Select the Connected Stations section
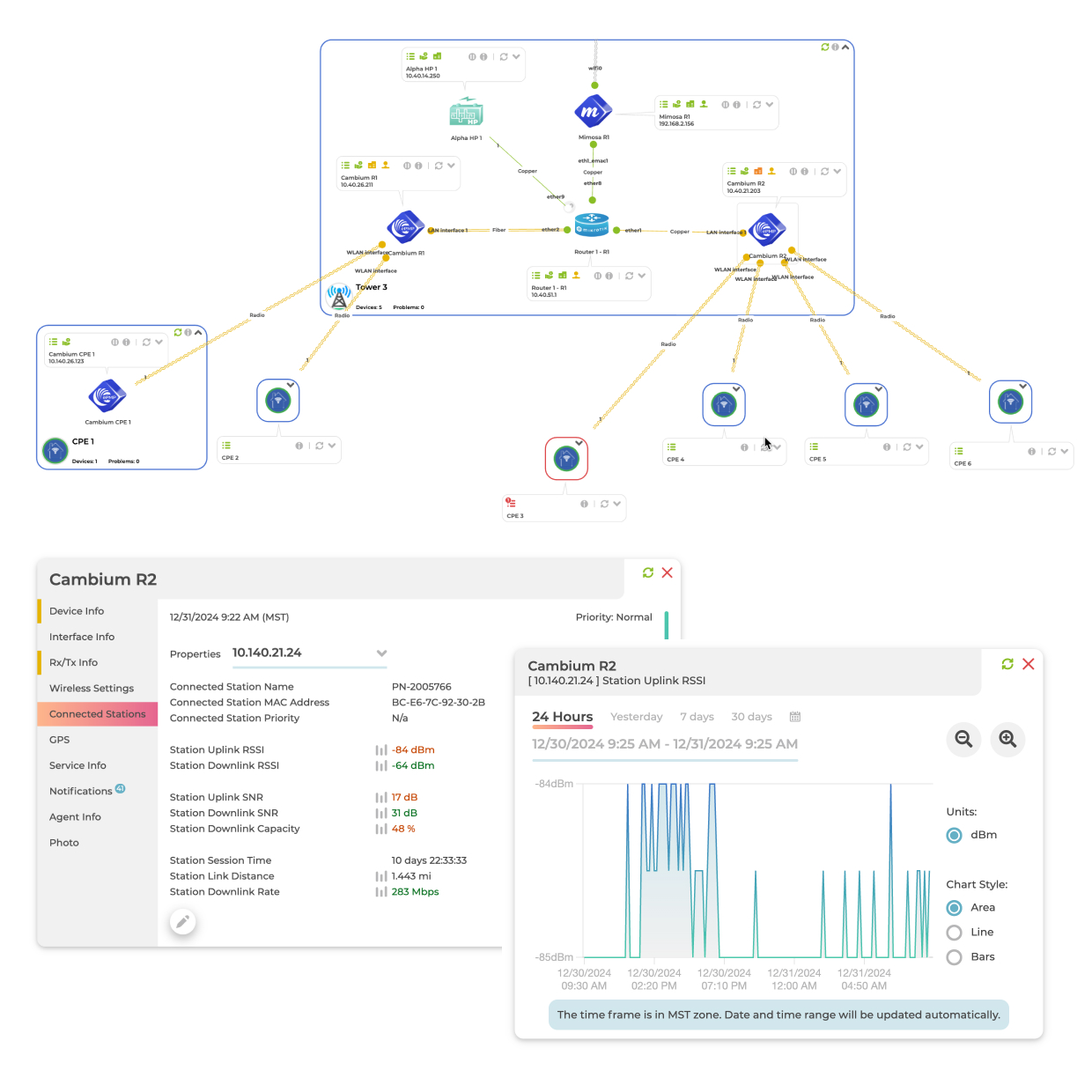The width and height of the screenshot is (1092, 1092). click(98, 714)
